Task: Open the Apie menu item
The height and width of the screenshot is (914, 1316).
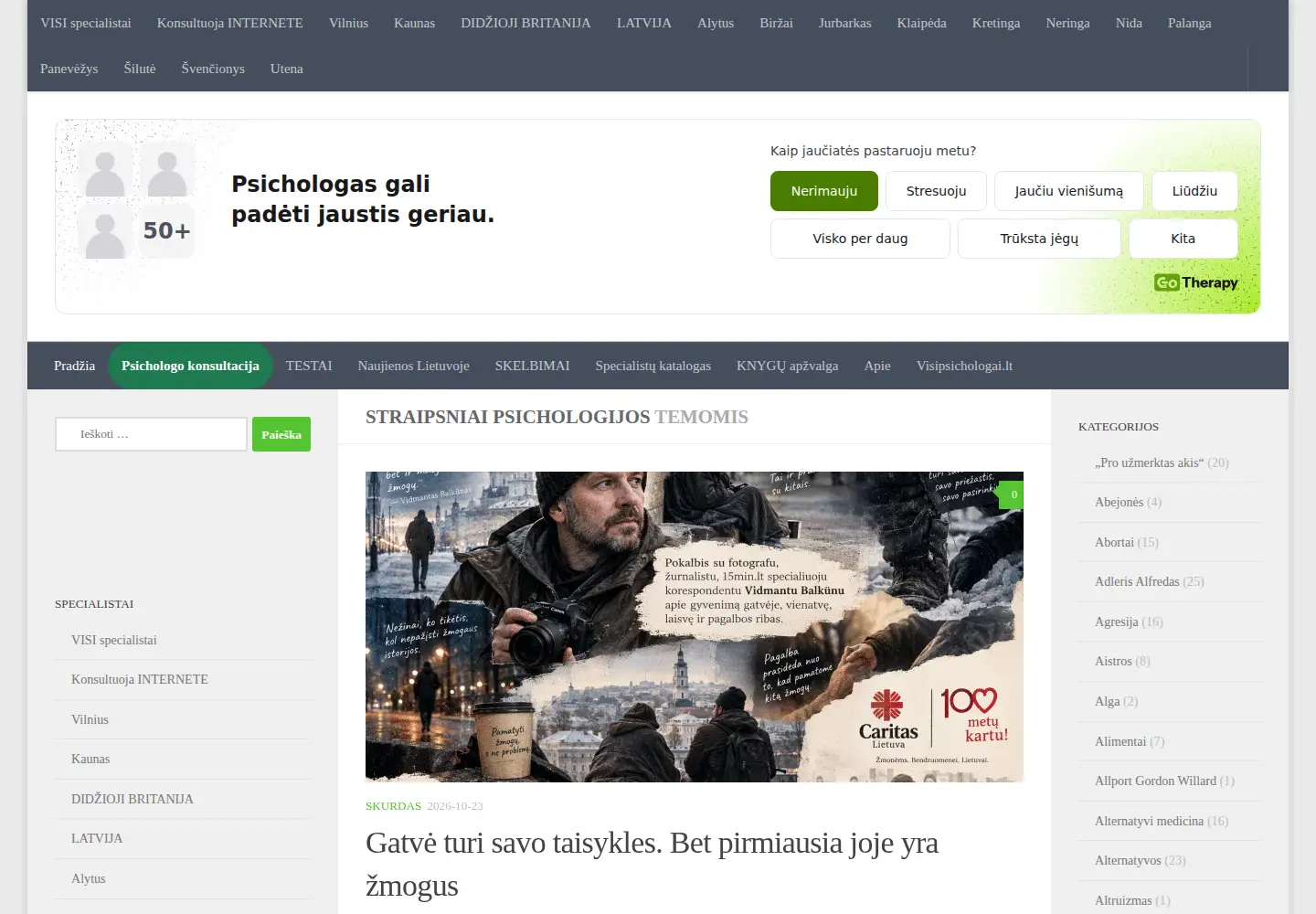Action: (877, 366)
